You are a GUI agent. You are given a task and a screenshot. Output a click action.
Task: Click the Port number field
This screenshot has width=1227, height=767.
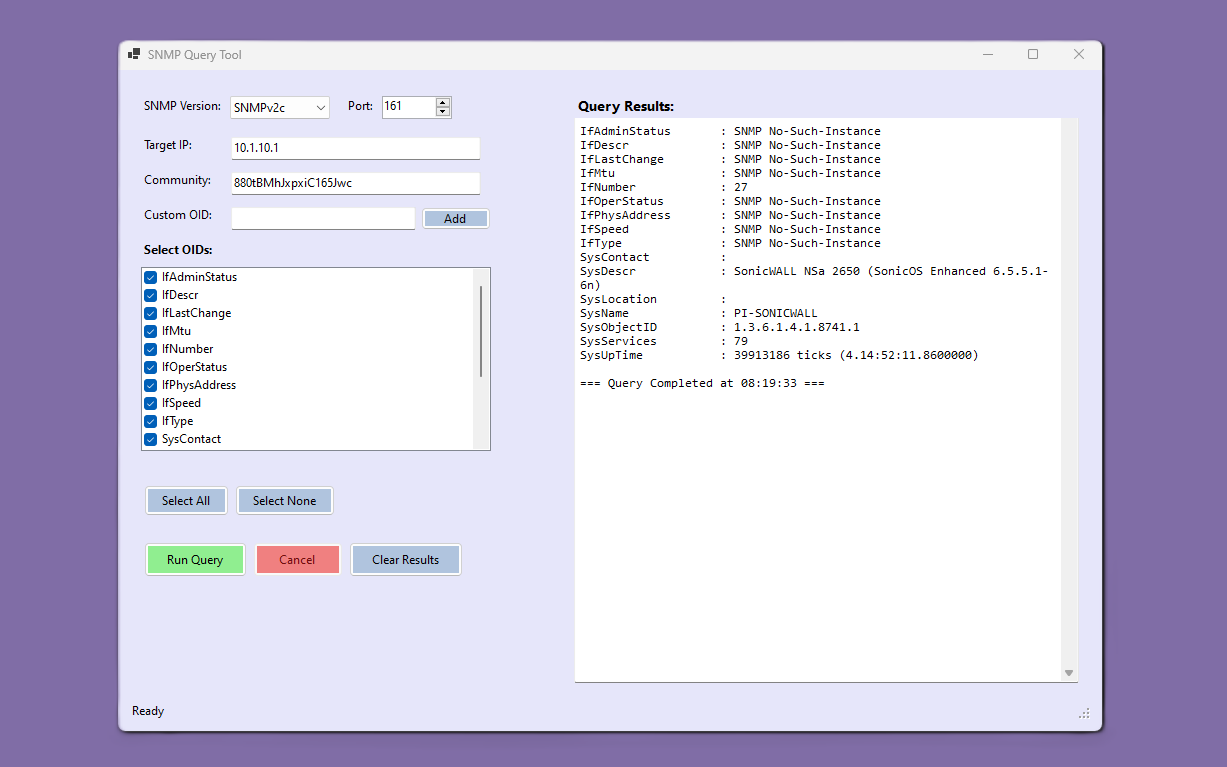[x=409, y=106]
